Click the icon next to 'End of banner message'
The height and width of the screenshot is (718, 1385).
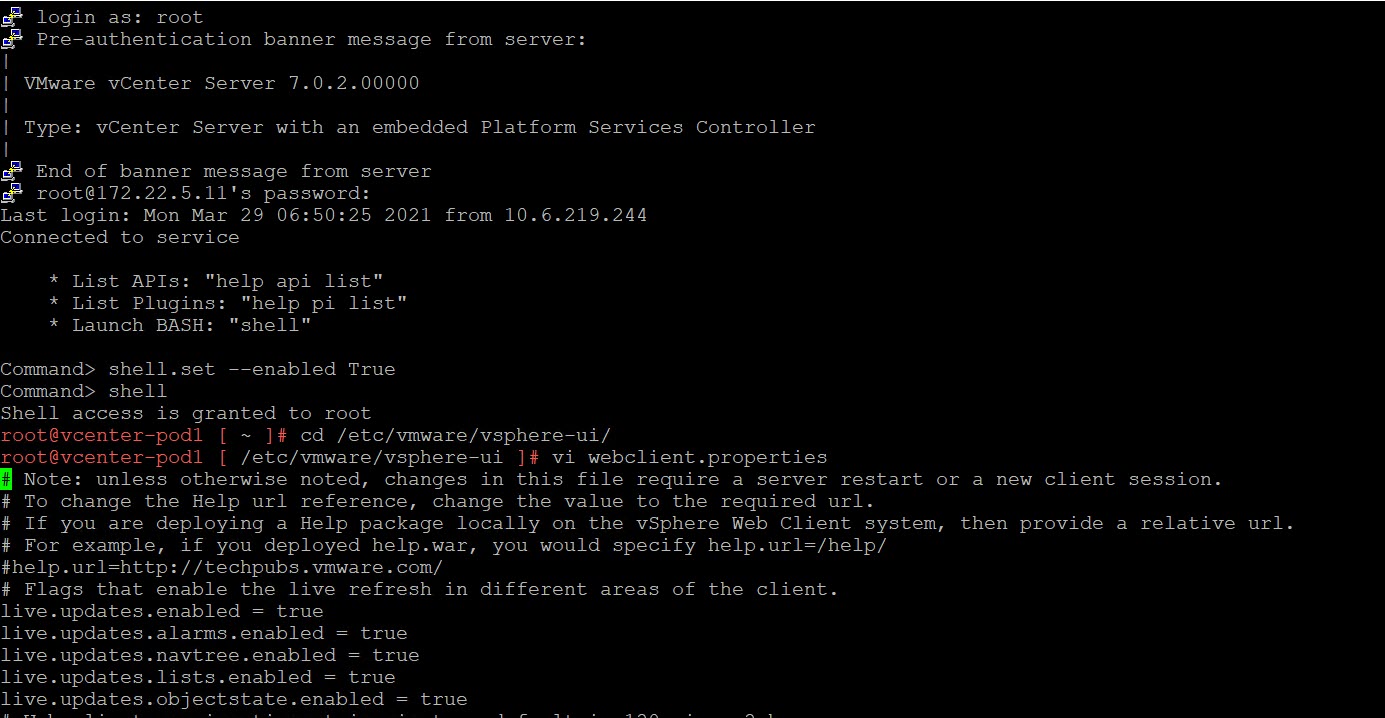click(12, 171)
